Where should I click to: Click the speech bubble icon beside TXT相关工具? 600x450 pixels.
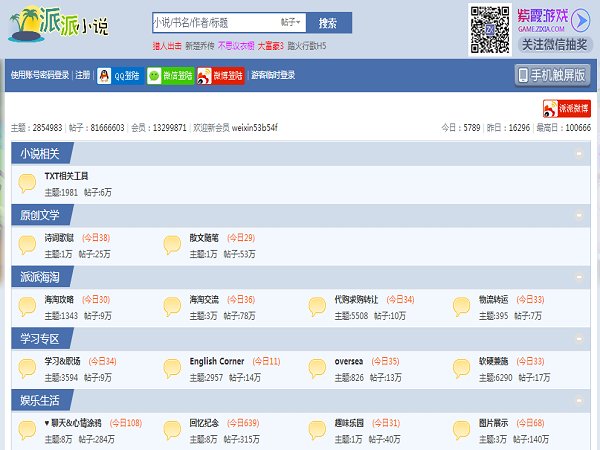tap(27, 183)
